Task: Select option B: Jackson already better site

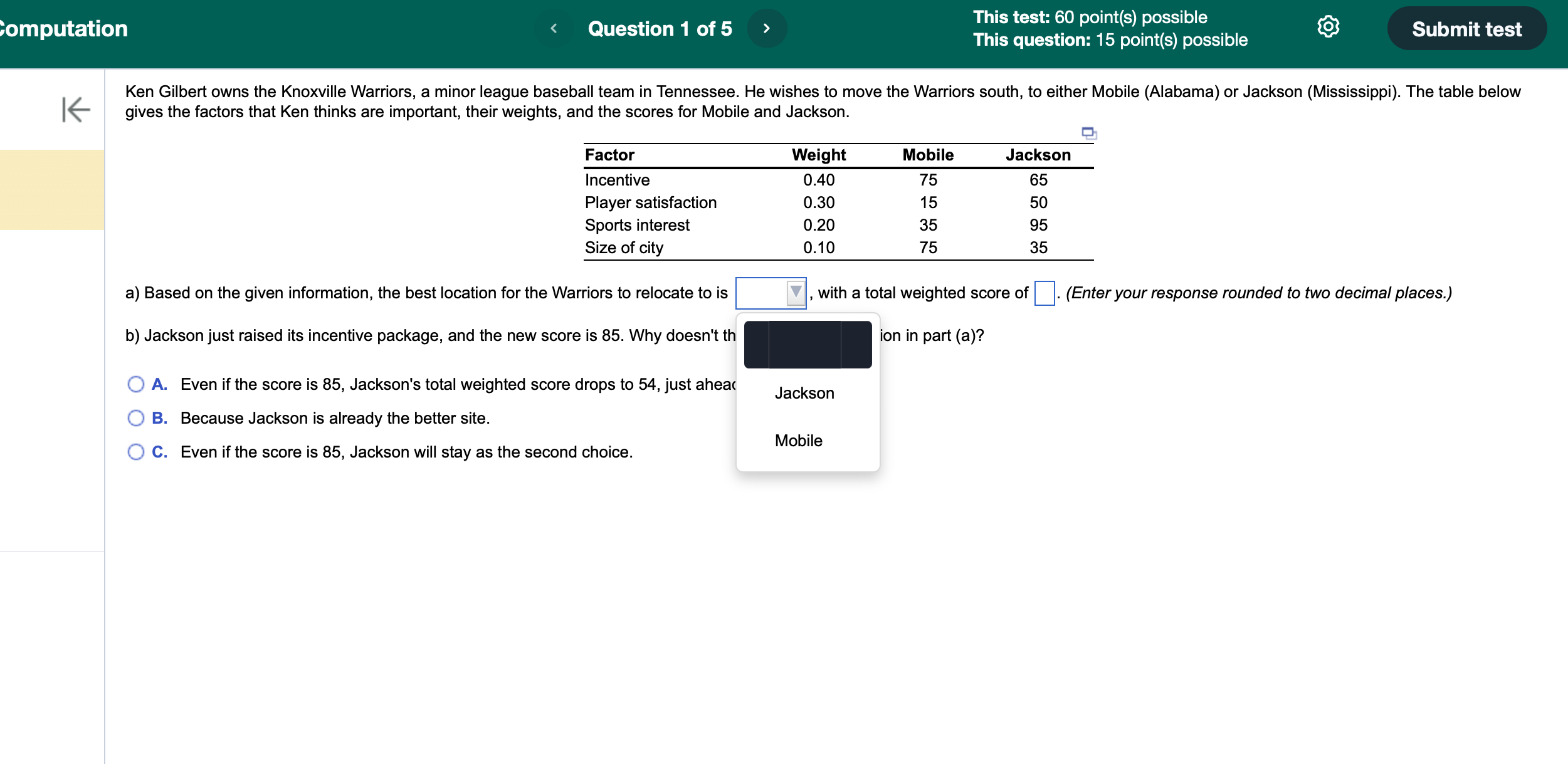Action: [x=135, y=418]
